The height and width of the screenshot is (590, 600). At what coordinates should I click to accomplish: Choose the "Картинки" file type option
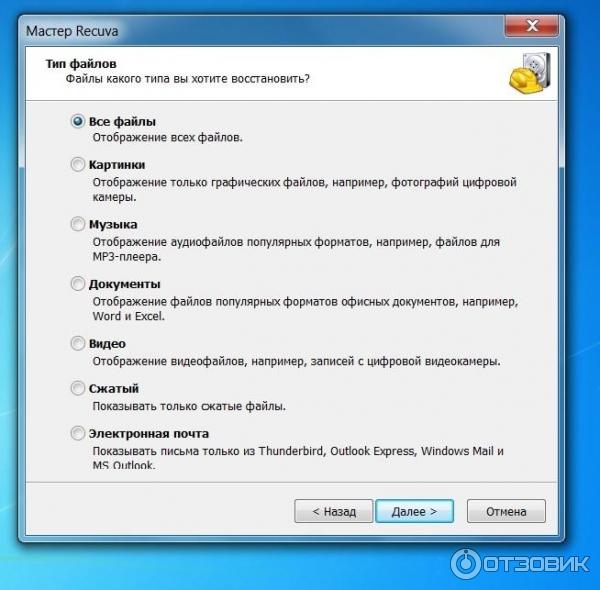[x=78, y=165]
